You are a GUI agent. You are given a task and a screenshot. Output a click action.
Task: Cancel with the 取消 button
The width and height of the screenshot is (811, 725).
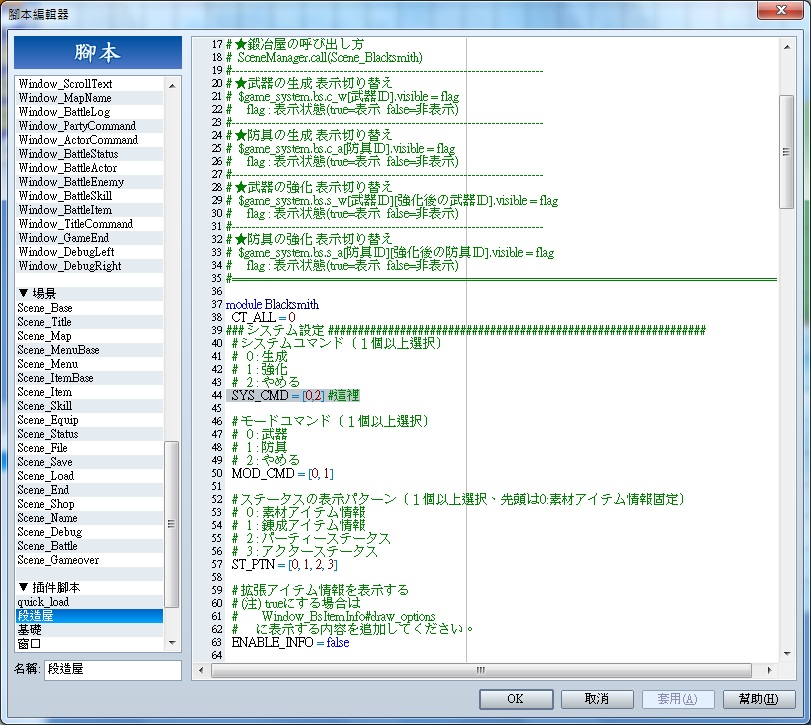(597, 699)
